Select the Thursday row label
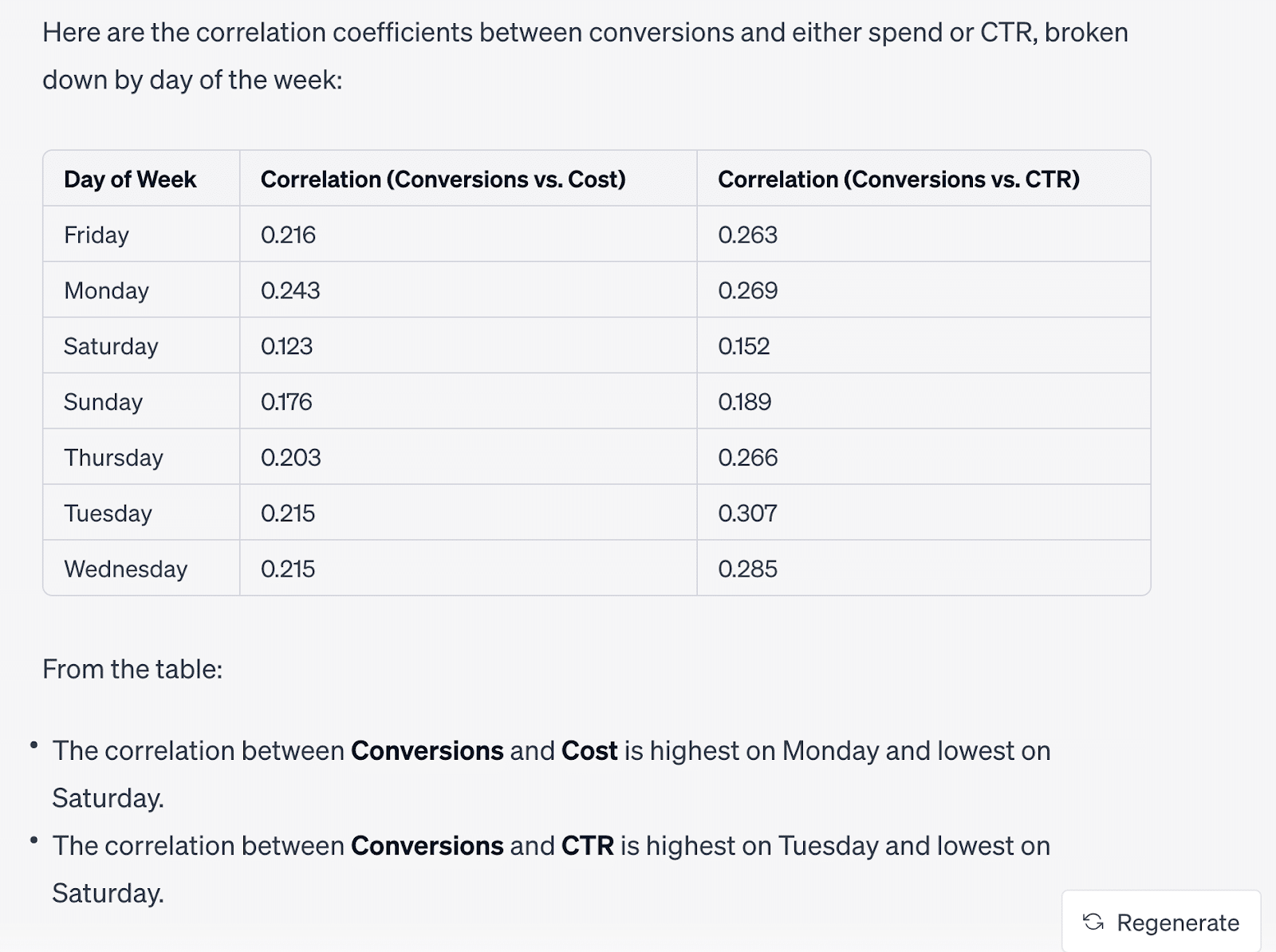 [113, 458]
